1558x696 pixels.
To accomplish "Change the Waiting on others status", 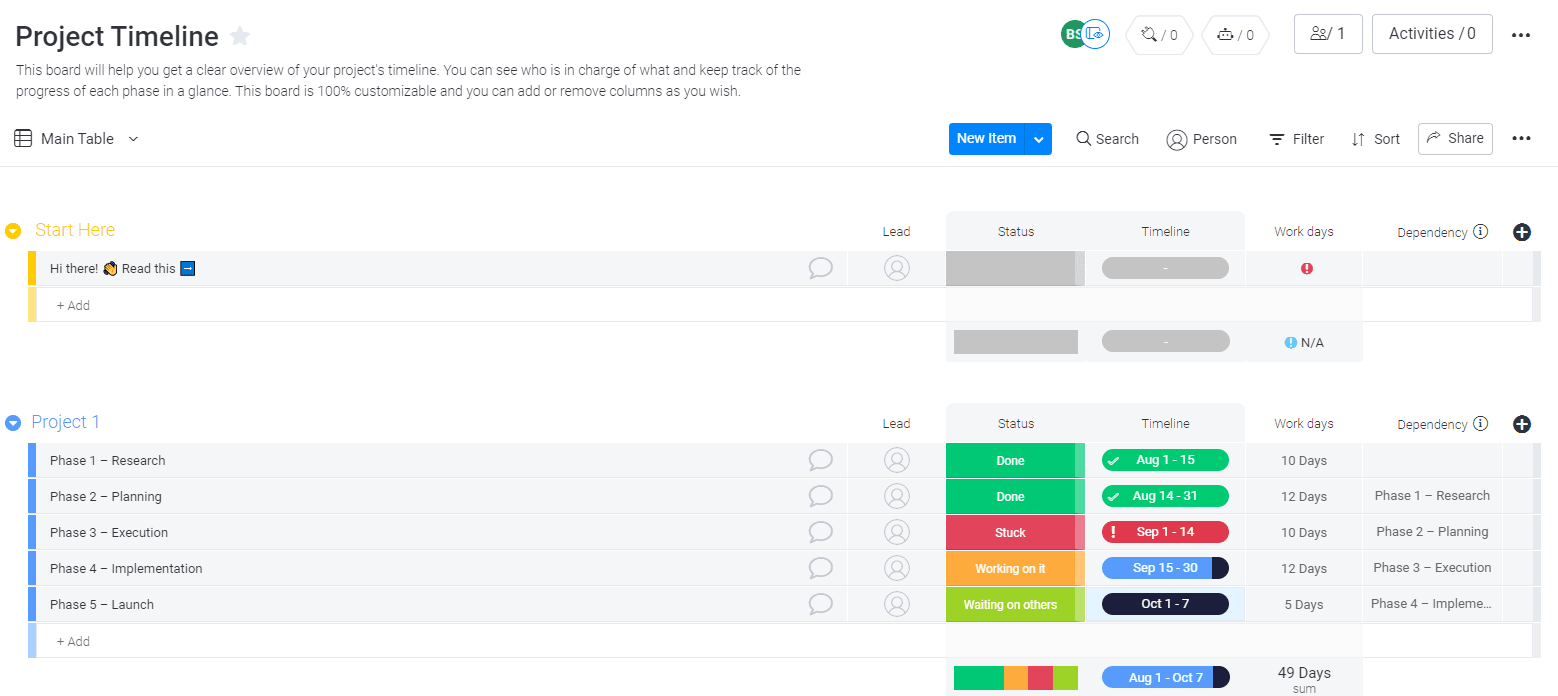I will (1010, 605).
